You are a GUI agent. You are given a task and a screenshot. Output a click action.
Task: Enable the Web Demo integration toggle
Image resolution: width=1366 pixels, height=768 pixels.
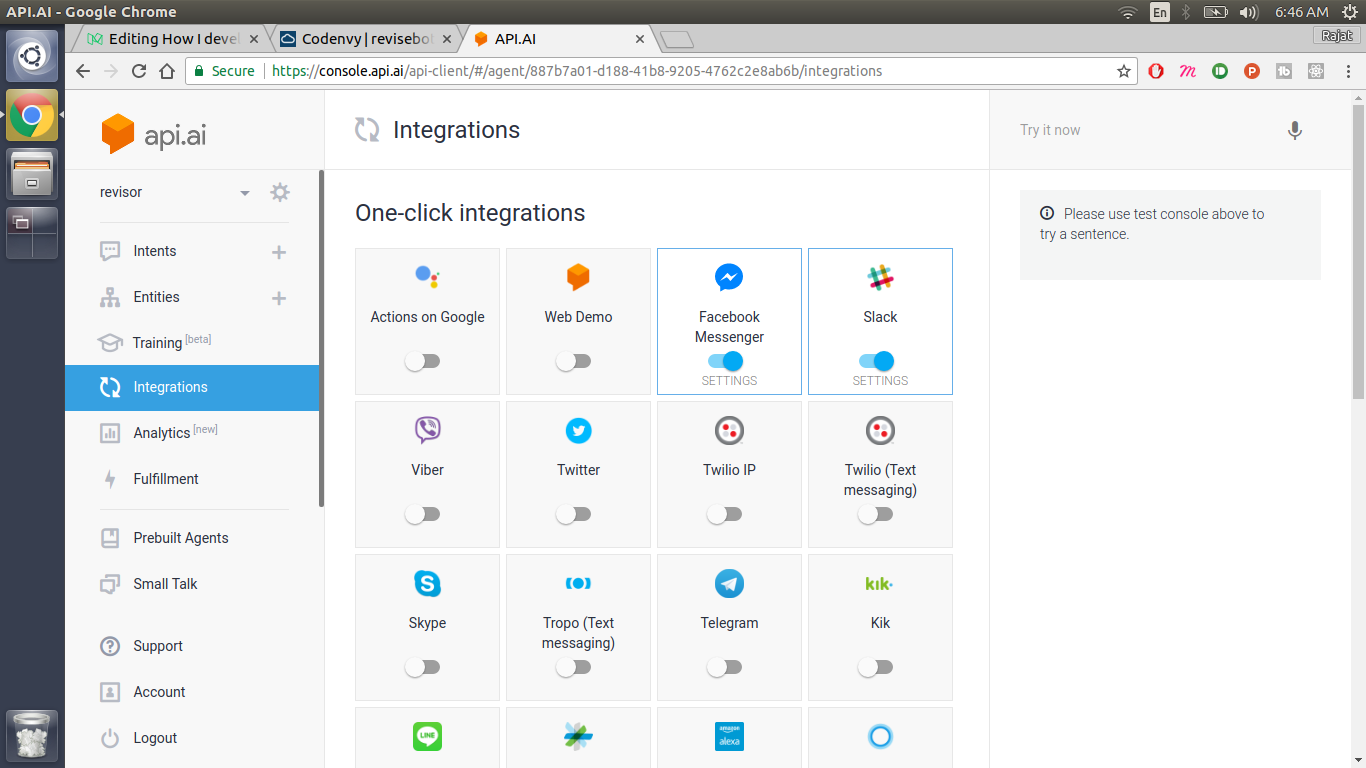click(573, 361)
